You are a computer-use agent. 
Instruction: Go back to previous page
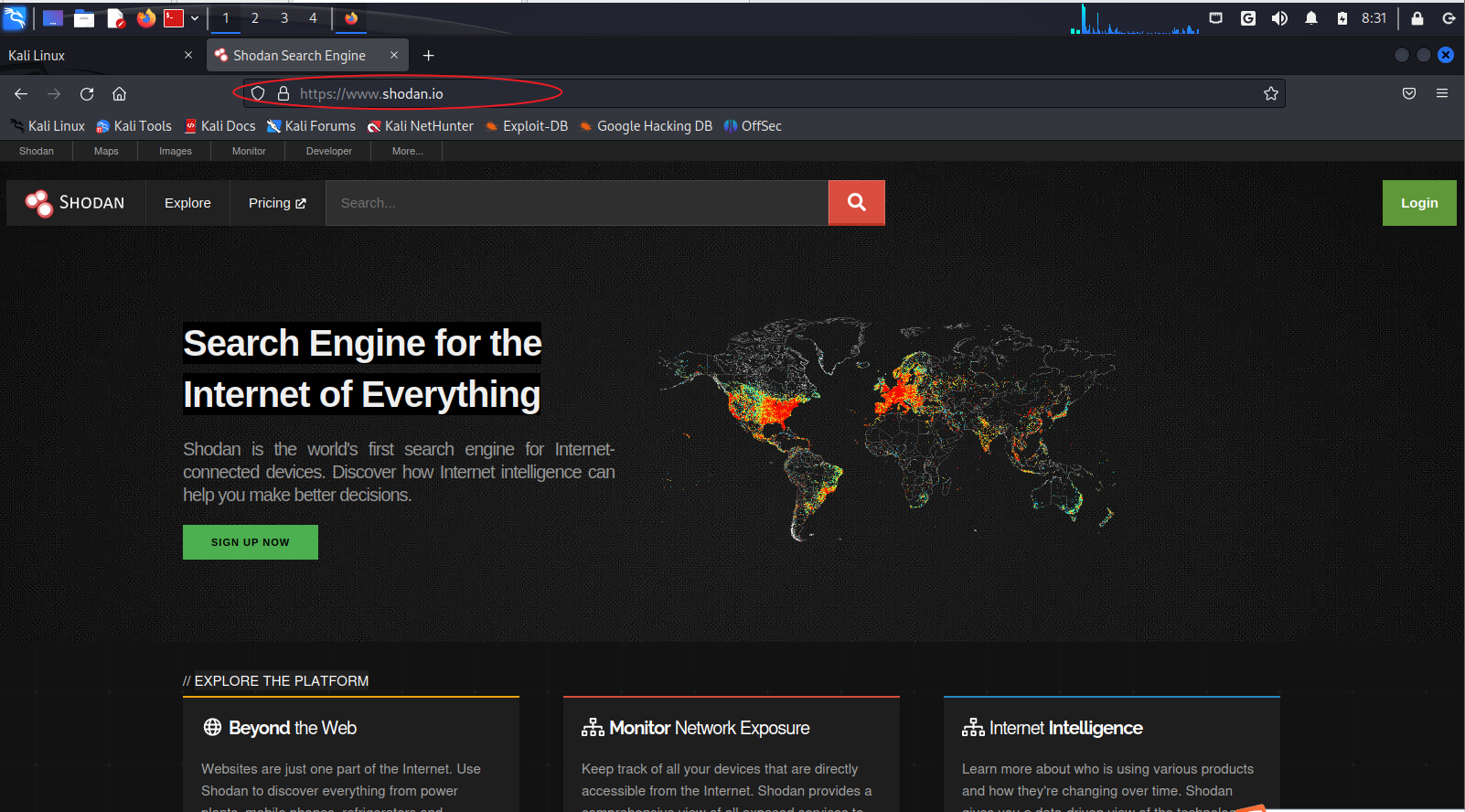click(21, 93)
